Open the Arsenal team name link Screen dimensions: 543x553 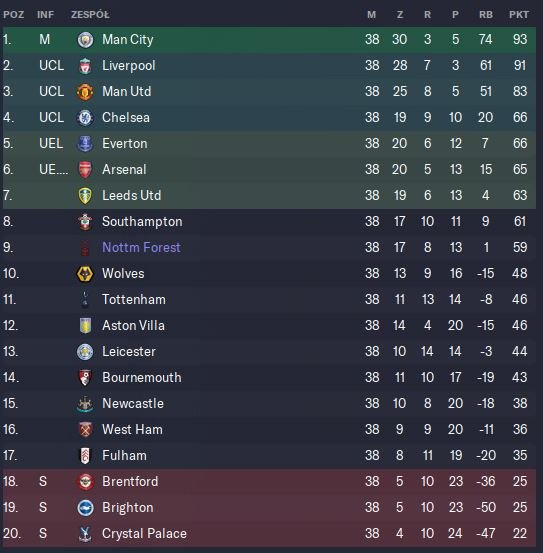[124, 170]
